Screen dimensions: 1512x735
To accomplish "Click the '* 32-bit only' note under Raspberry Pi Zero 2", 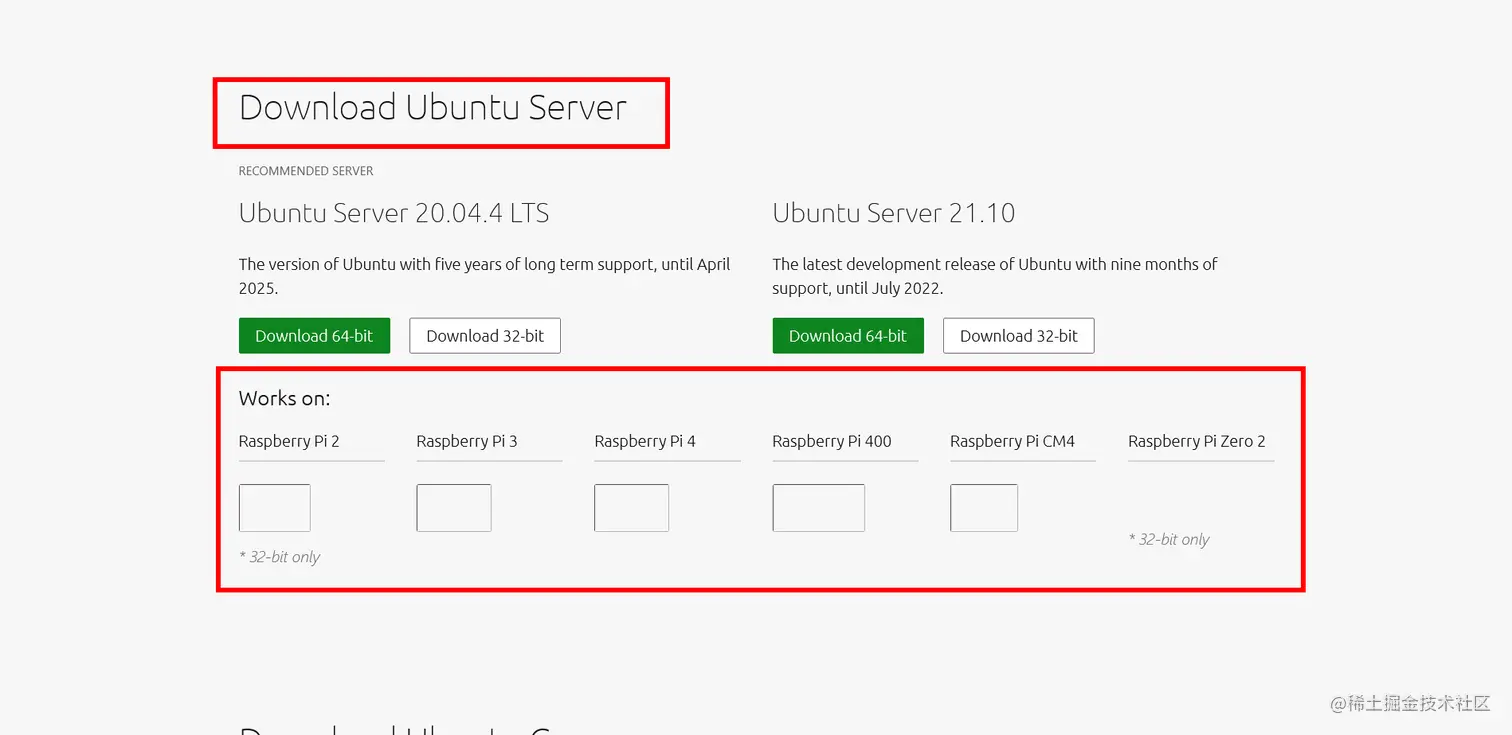I will coord(1169,540).
